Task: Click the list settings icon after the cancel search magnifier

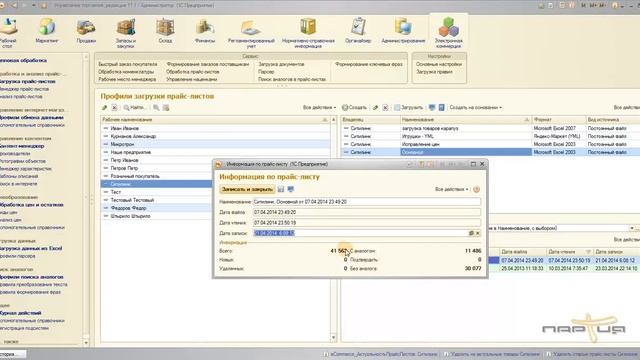Action: [166, 108]
